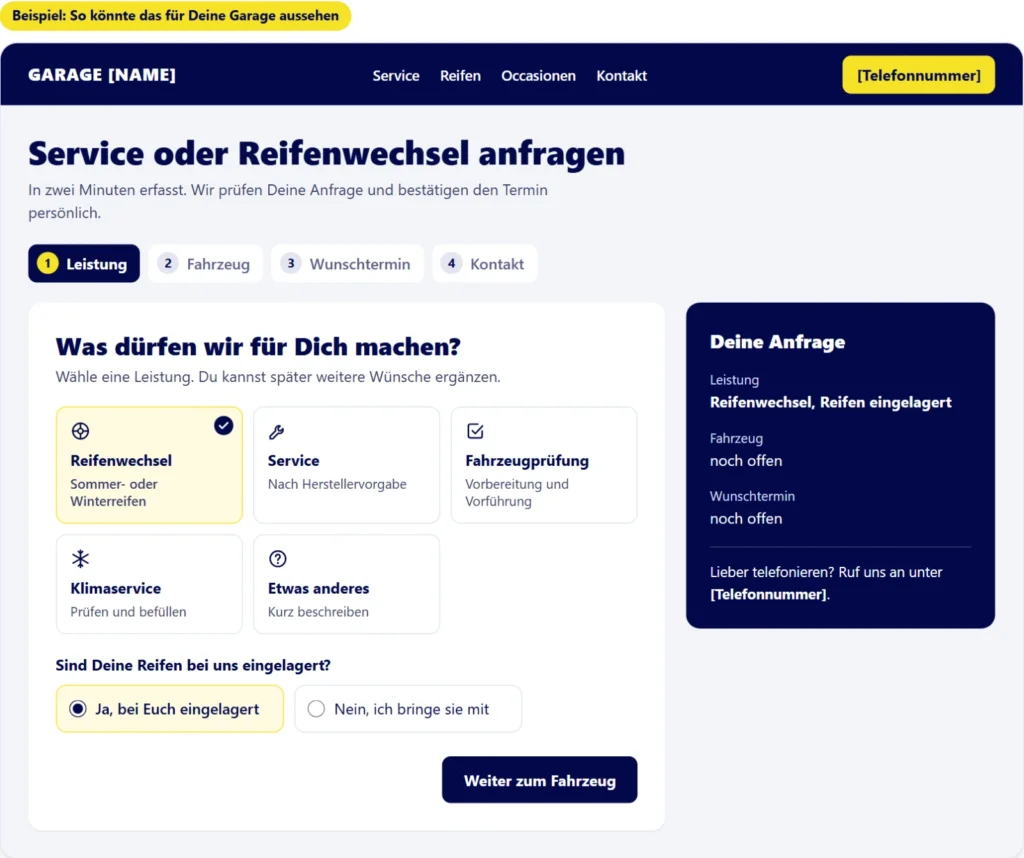The image size is (1024, 858).
Task: Click 'Reifenwechsel, Reifen eingelagert' summary text
Action: point(831,402)
